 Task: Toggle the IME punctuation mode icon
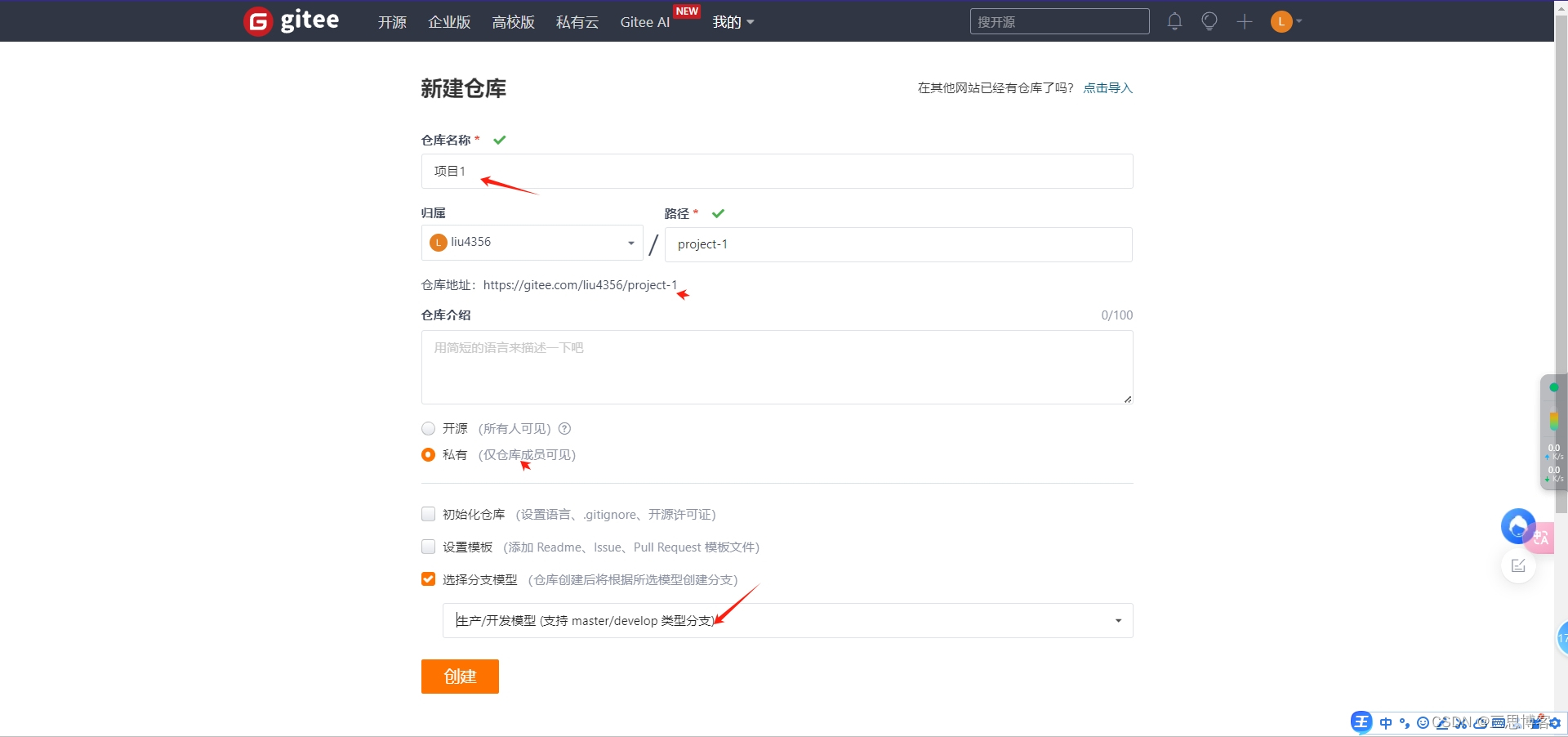(x=1405, y=722)
